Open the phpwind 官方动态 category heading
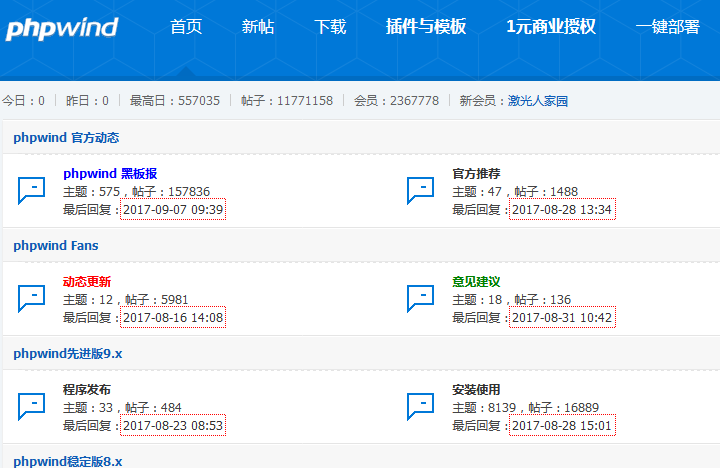This screenshot has height=468, width=720. 66,138
